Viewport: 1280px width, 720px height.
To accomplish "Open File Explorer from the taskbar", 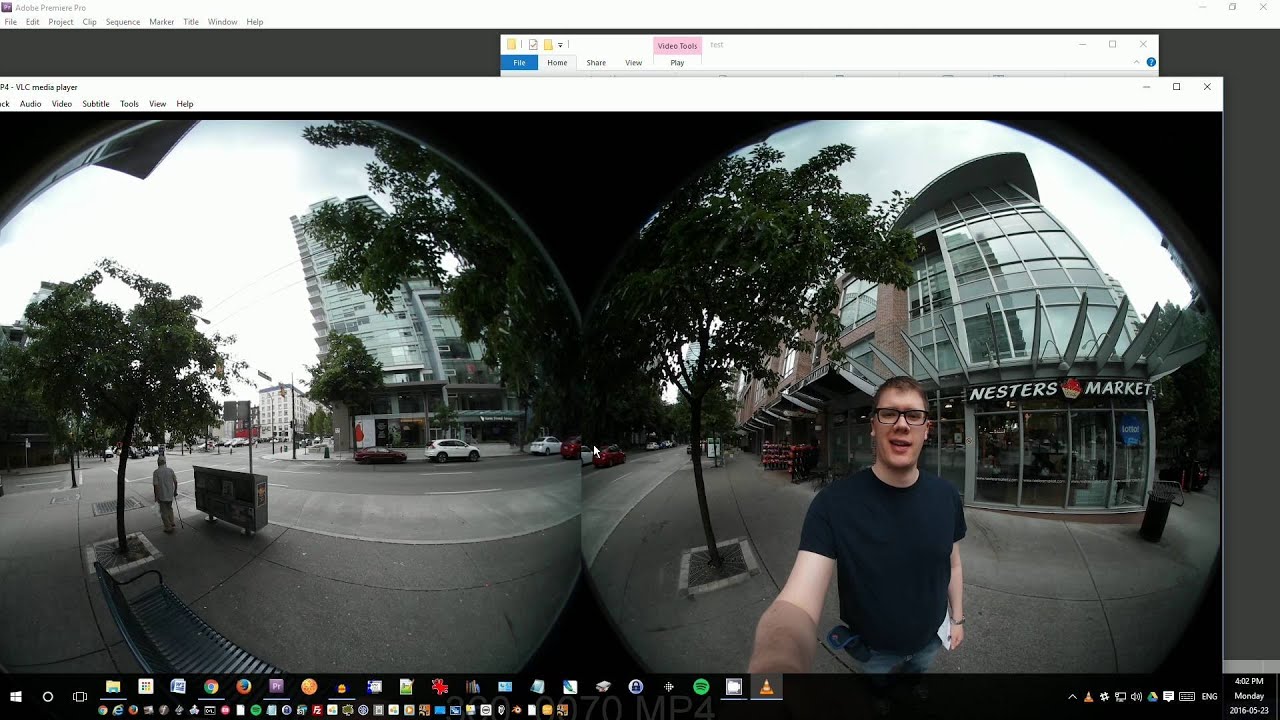I will pyautogui.click(x=113, y=687).
